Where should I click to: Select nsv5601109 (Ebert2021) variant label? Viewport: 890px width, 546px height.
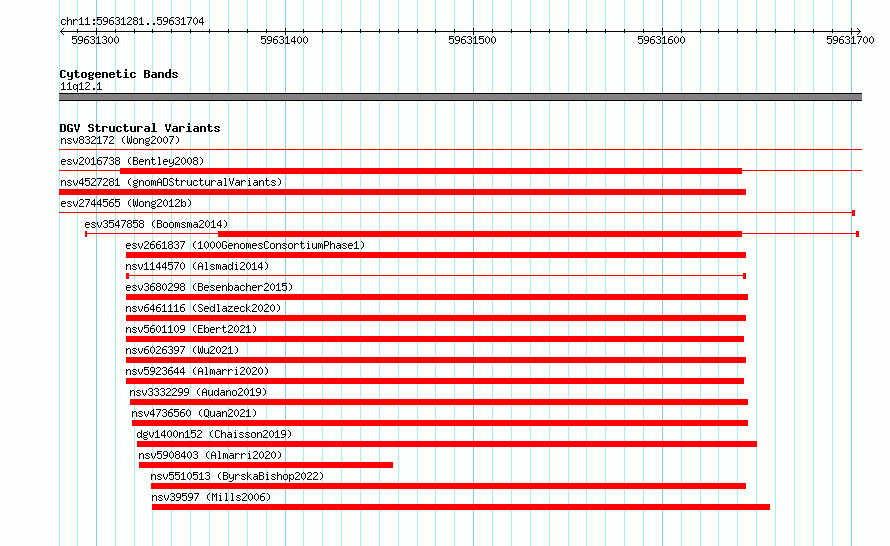(x=191, y=329)
